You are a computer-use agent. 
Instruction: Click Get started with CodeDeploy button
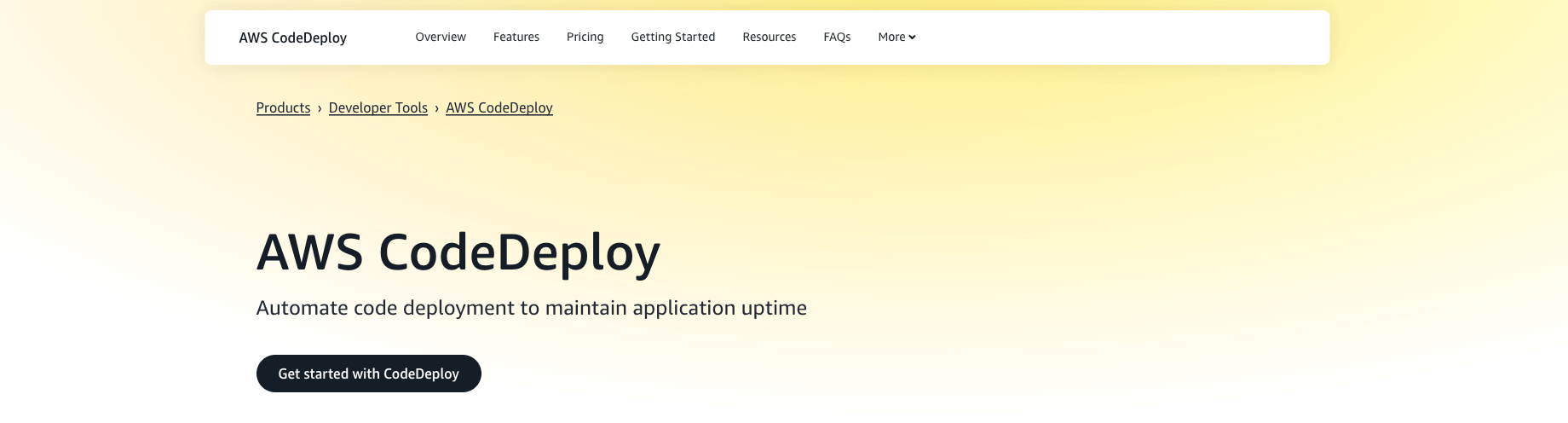[369, 374]
